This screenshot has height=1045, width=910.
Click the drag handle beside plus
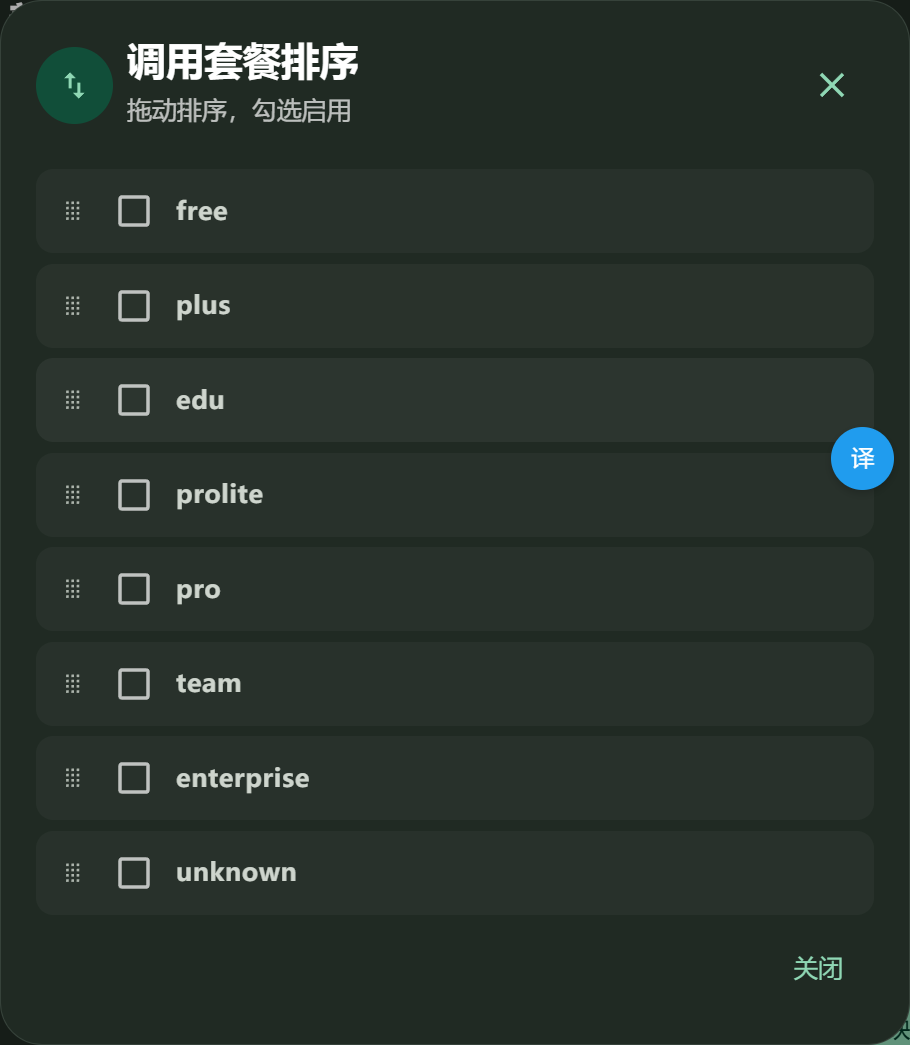click(x=73, y=306)
